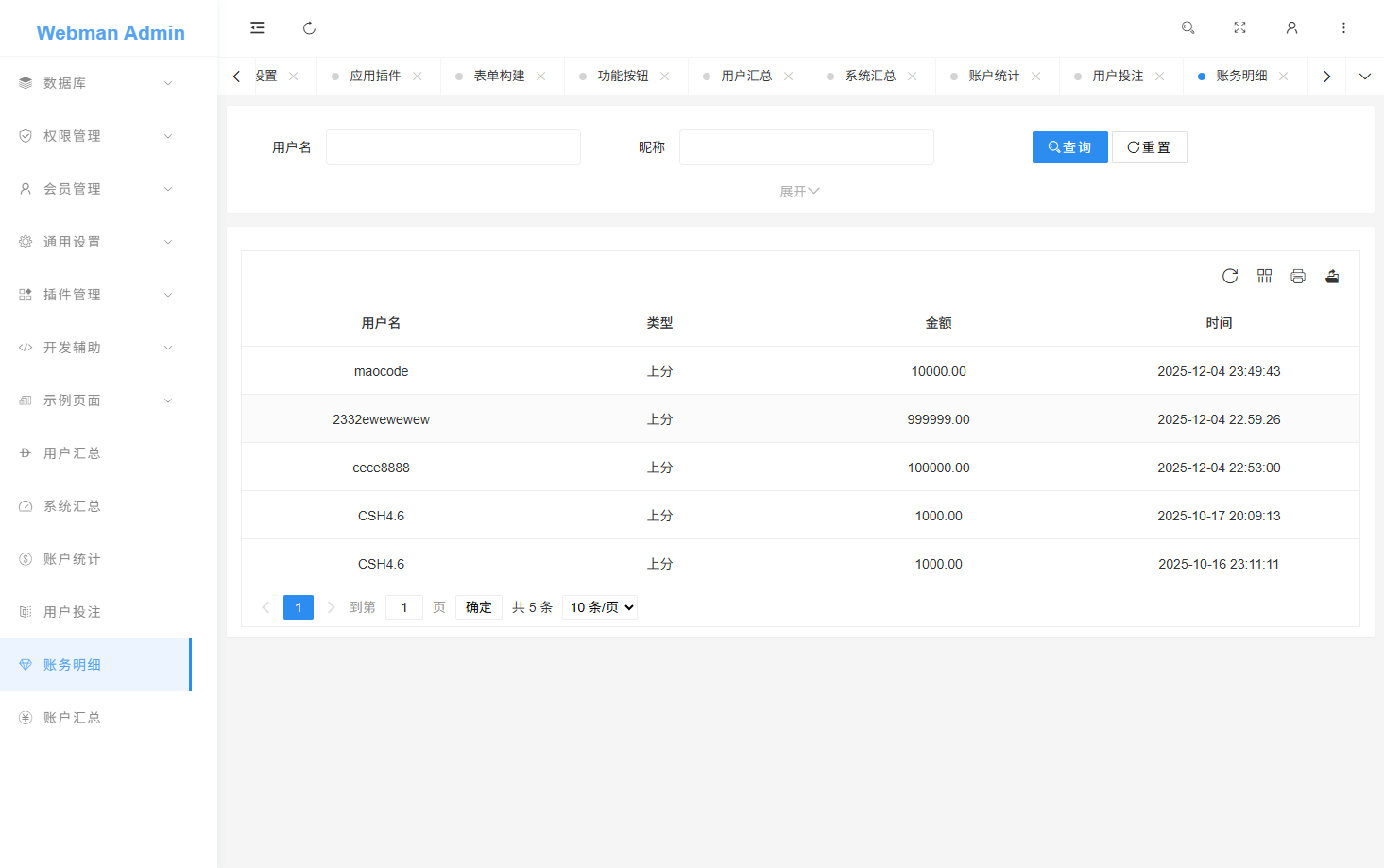Expand the 数据库 sidebar section

[94, 82]
